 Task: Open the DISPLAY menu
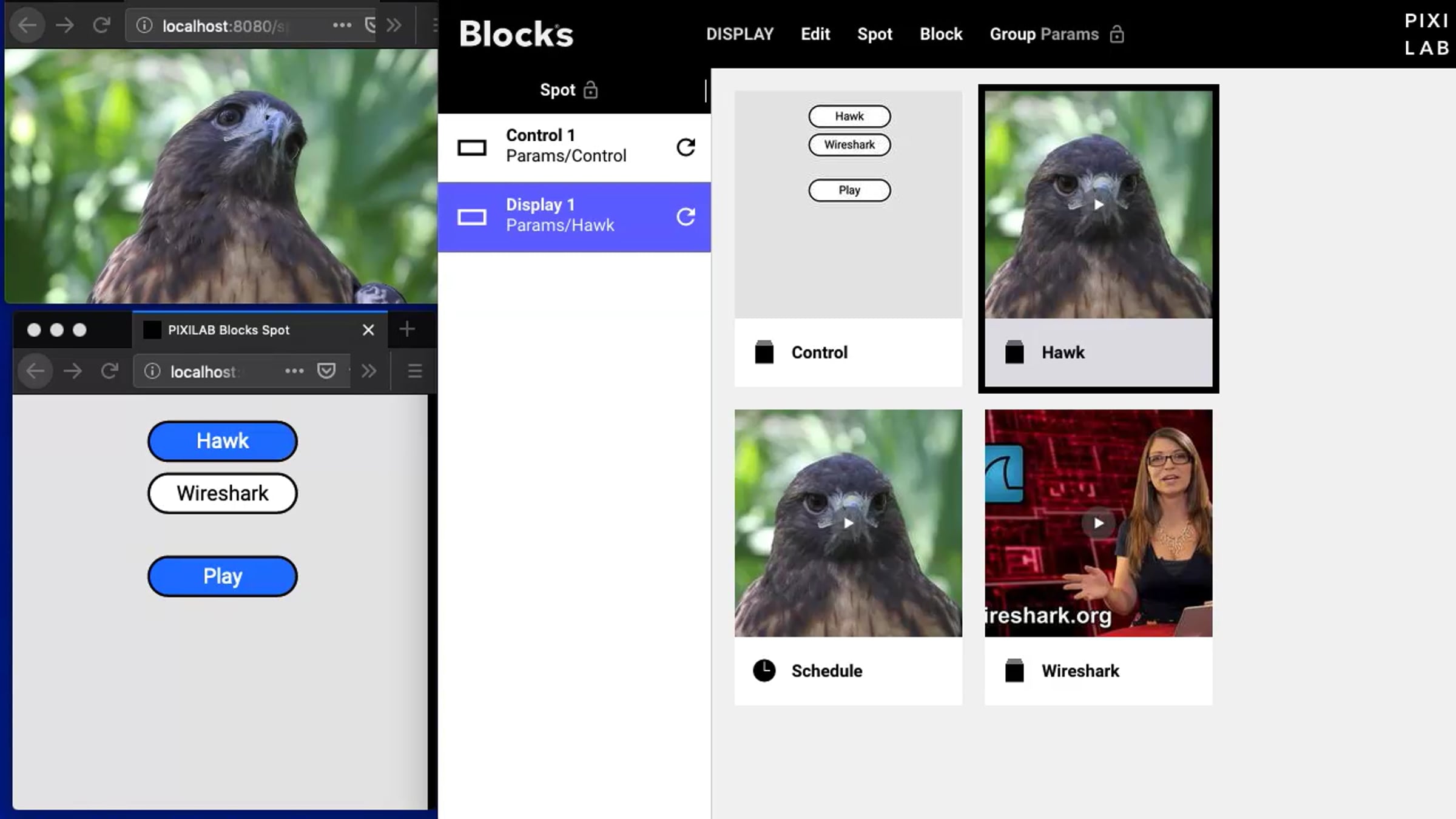pyautogui.click(x=740, y=35)
